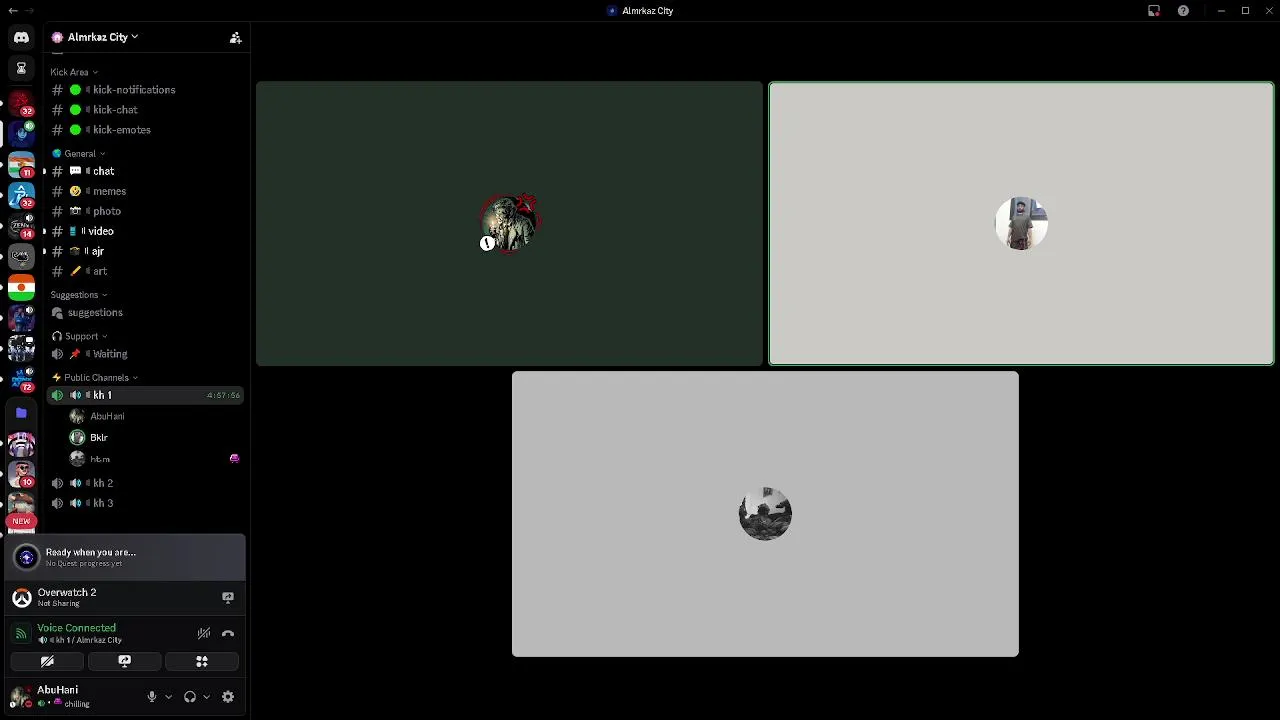Viewport: 1280px width, 720px height.
Task: Disconnect from voice with hang-up icon
Action: pyautogui.click(x=228, y=633)
